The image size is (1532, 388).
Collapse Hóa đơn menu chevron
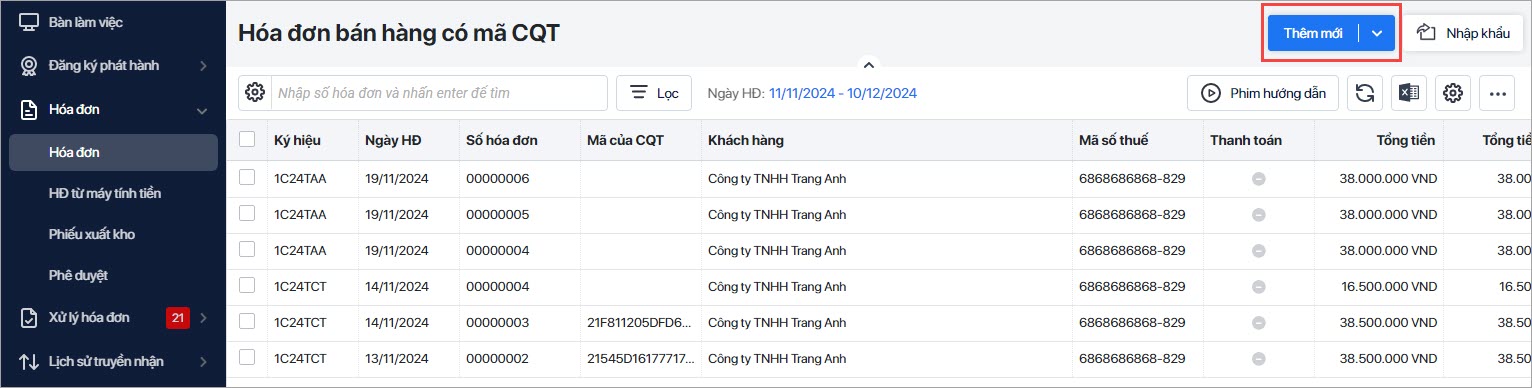tap(203, 110)
